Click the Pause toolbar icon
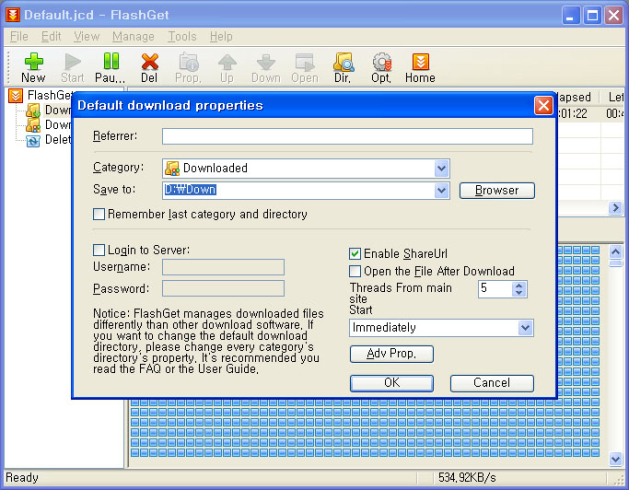This screenshot has width=629, height=490. click(110, 67)
